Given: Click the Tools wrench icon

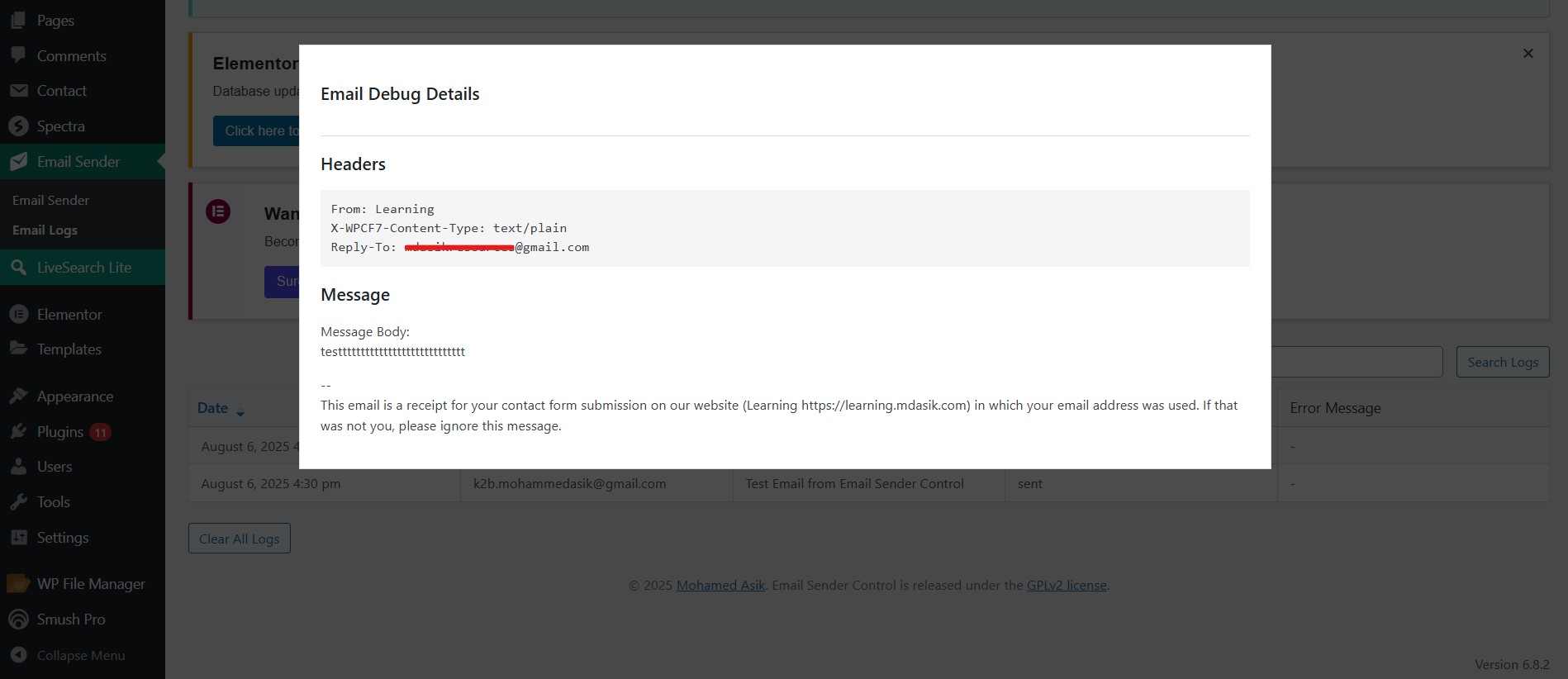Looking at the screenshot, I should point(18,502).
